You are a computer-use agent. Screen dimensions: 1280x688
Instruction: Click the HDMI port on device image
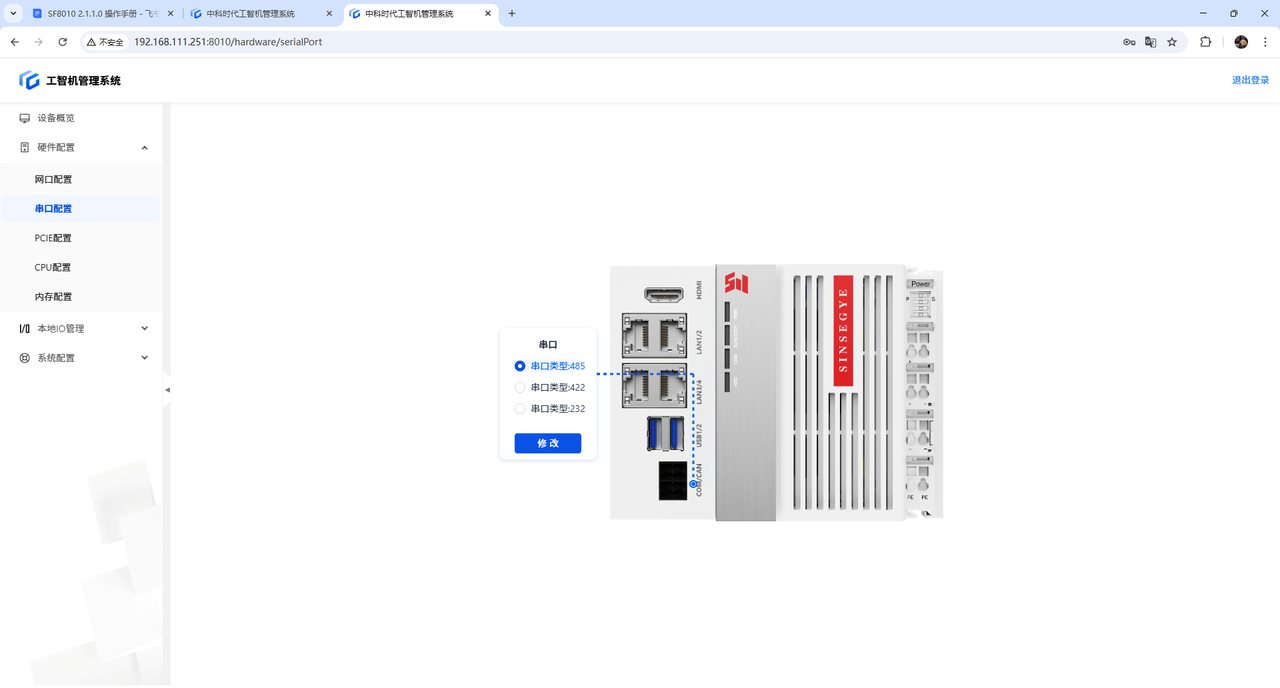[x=665, y=295]
